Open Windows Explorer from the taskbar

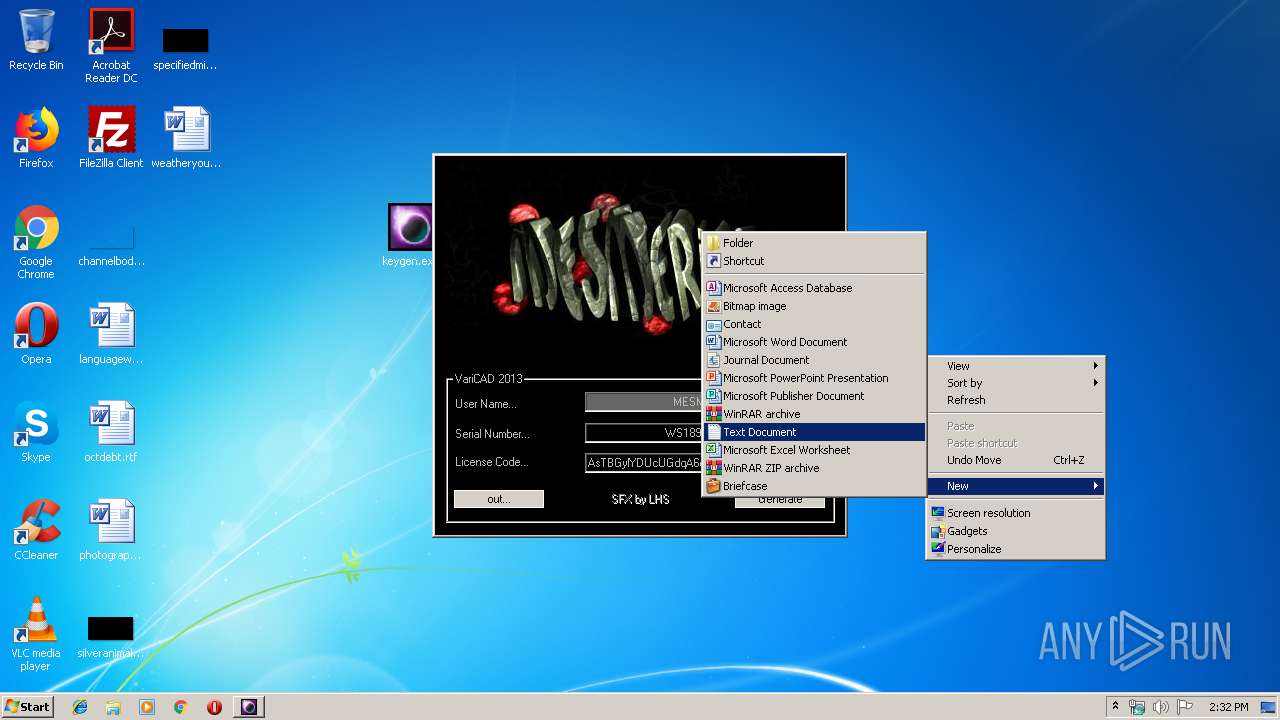[x=113, y=707]
